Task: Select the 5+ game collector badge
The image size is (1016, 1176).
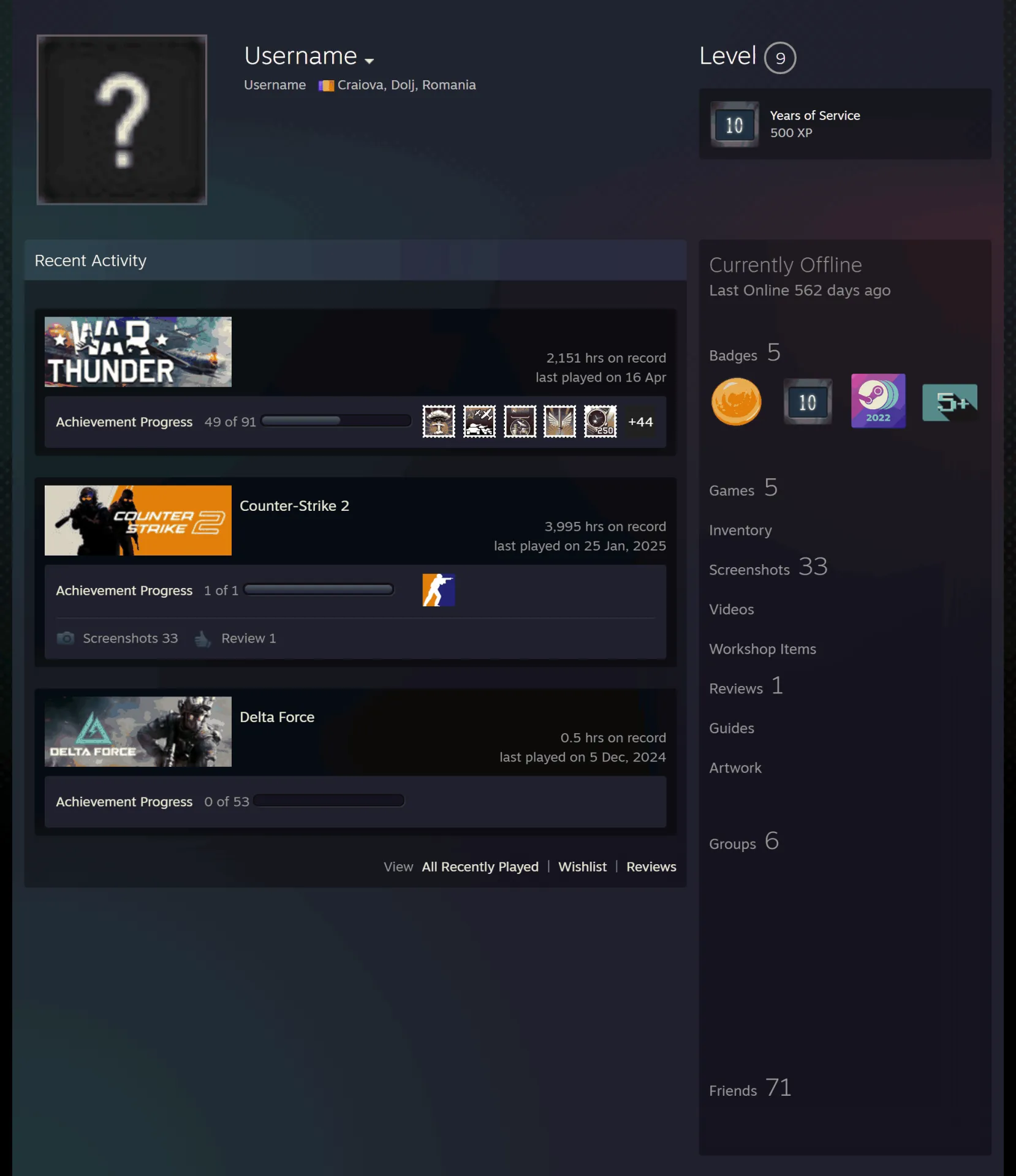Action: [949, 402]
